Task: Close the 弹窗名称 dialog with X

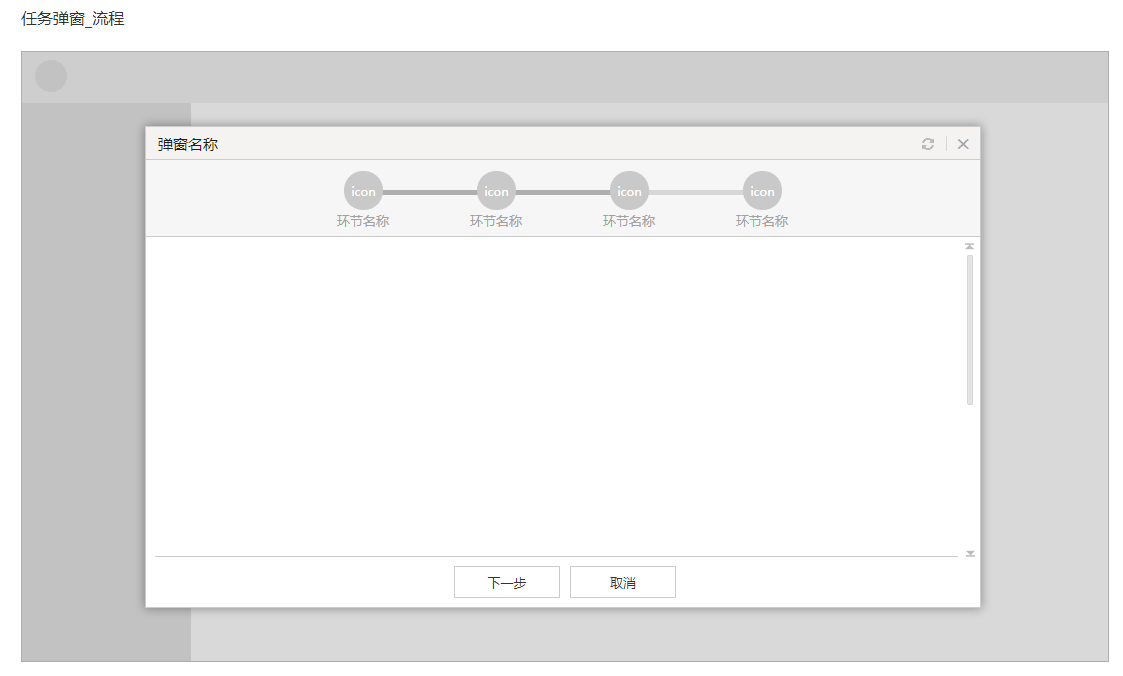Action: pyautogui.click(x=963, y=144)
